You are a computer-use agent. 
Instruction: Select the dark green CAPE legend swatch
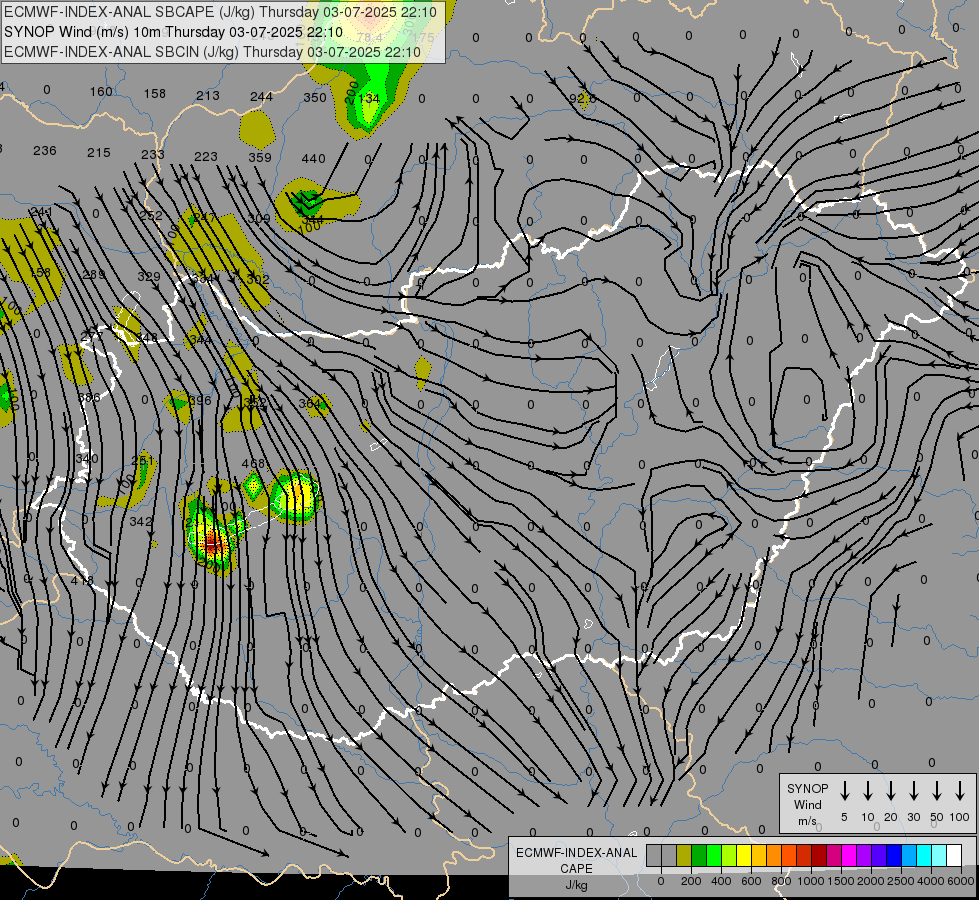click(699, 855)
